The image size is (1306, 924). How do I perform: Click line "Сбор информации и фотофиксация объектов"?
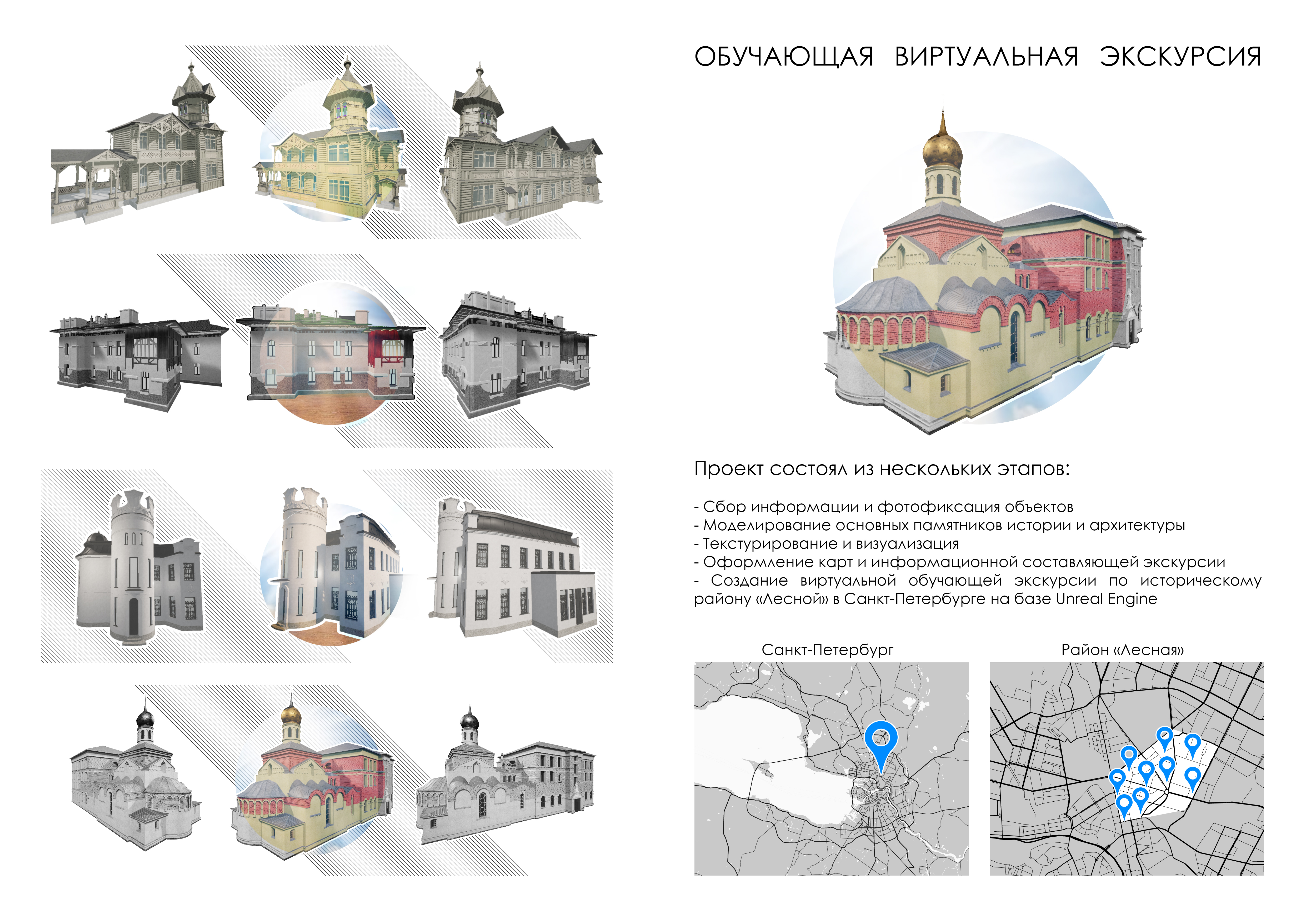(x=888, y=506)
